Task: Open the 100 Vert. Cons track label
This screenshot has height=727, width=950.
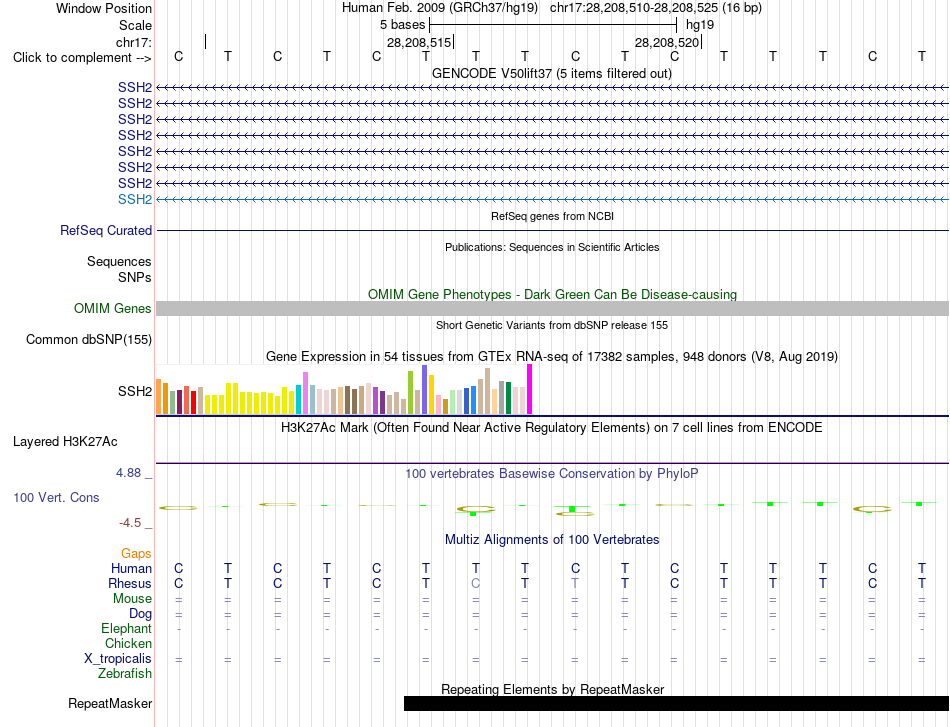Action: tap(56, 497)
